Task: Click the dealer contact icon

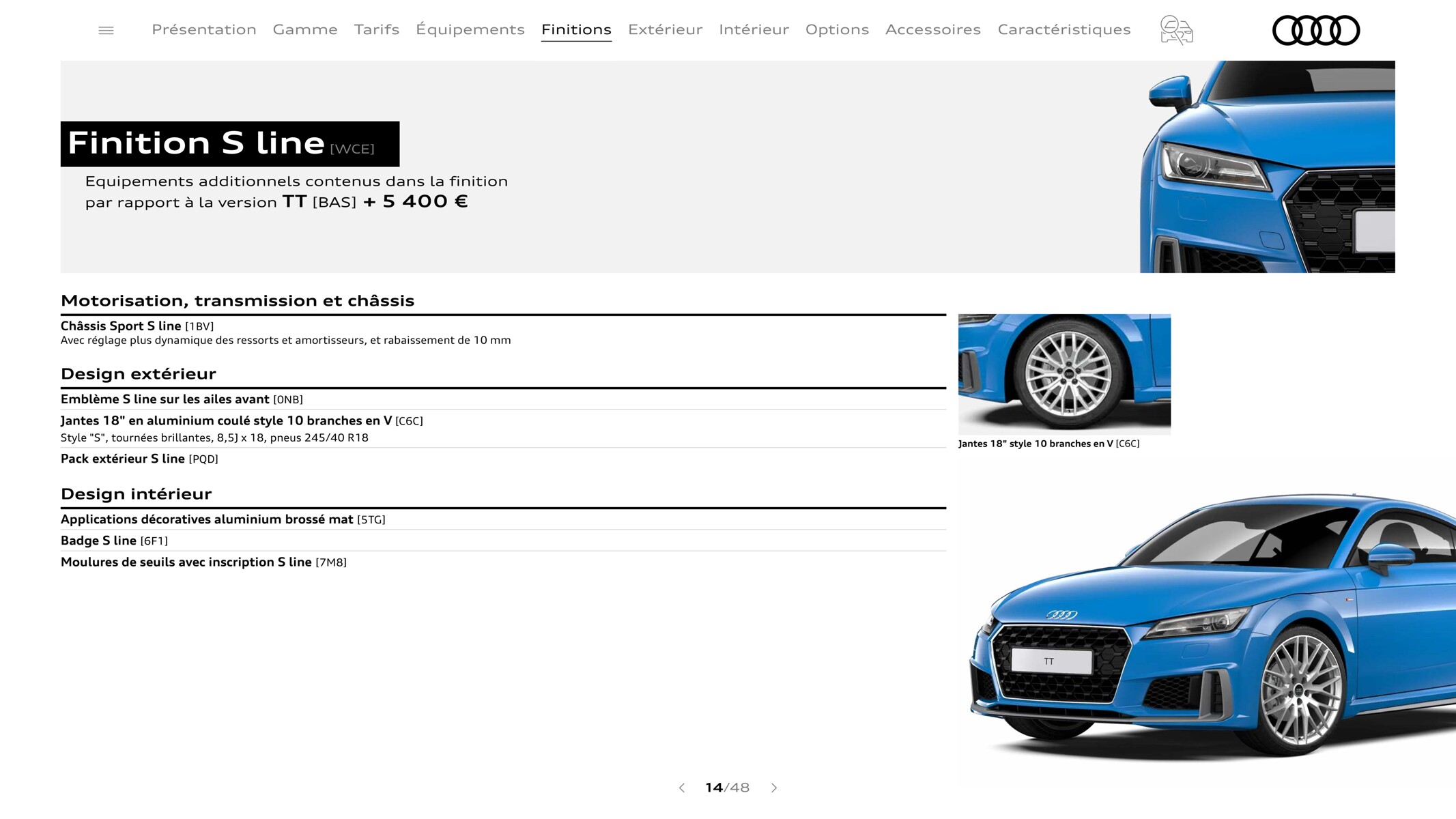Action: point(1176,30)
